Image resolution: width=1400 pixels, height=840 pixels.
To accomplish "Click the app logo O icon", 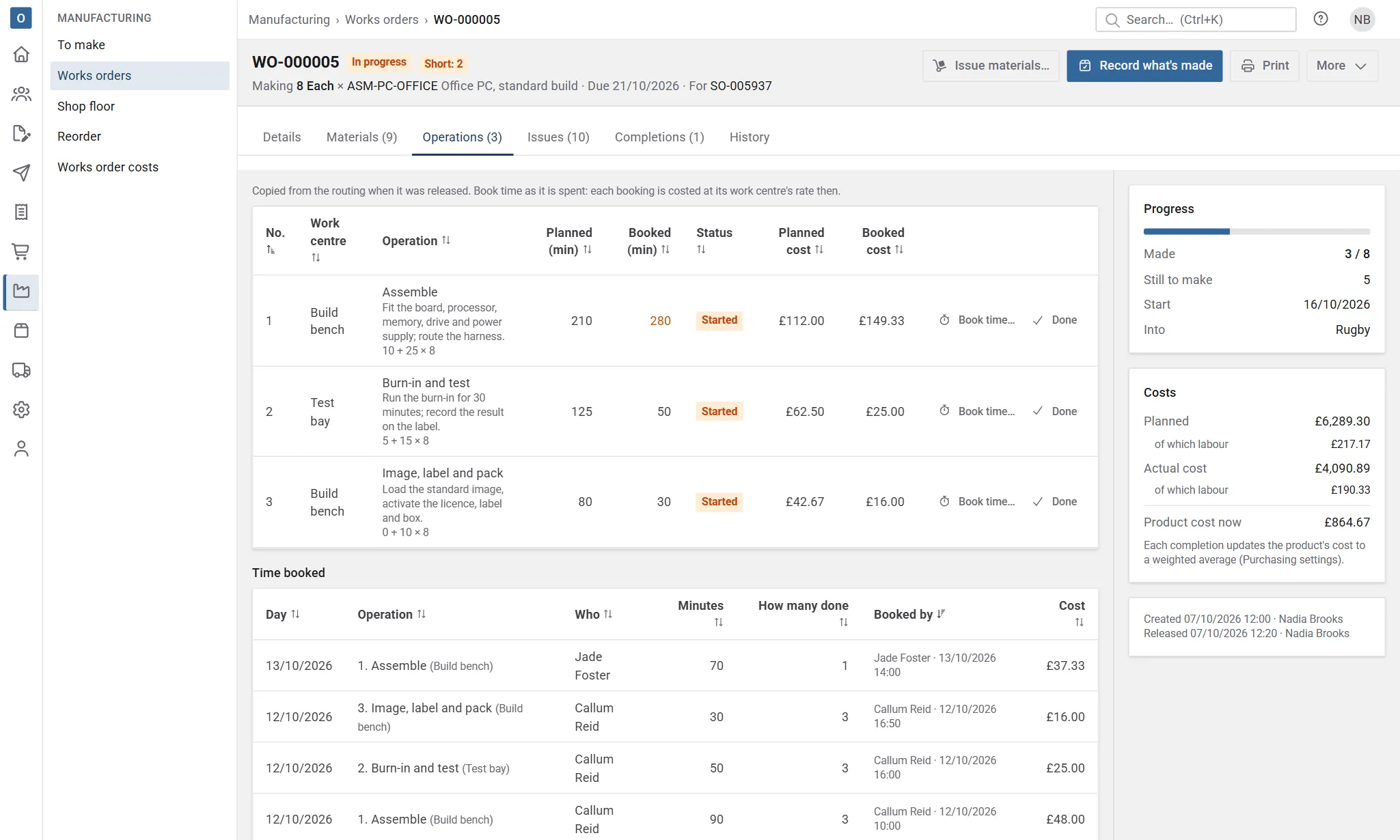I will [x=21, y=18].
